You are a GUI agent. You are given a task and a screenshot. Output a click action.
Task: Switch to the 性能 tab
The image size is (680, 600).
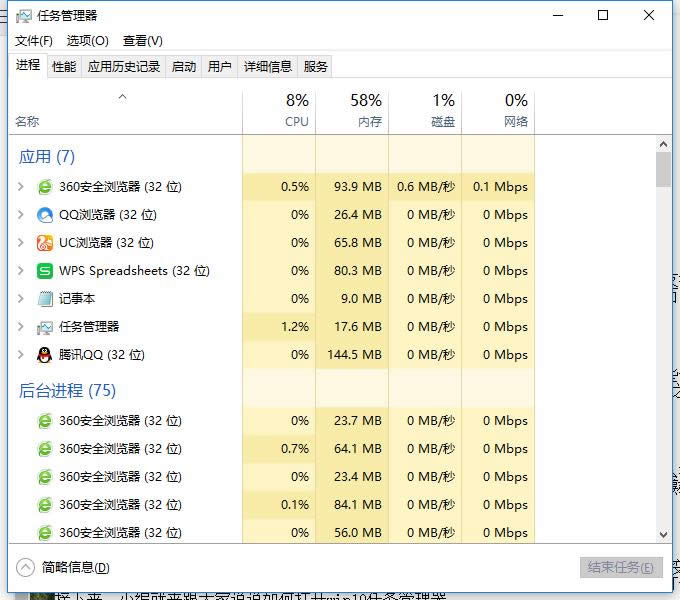tap(64, 66)
